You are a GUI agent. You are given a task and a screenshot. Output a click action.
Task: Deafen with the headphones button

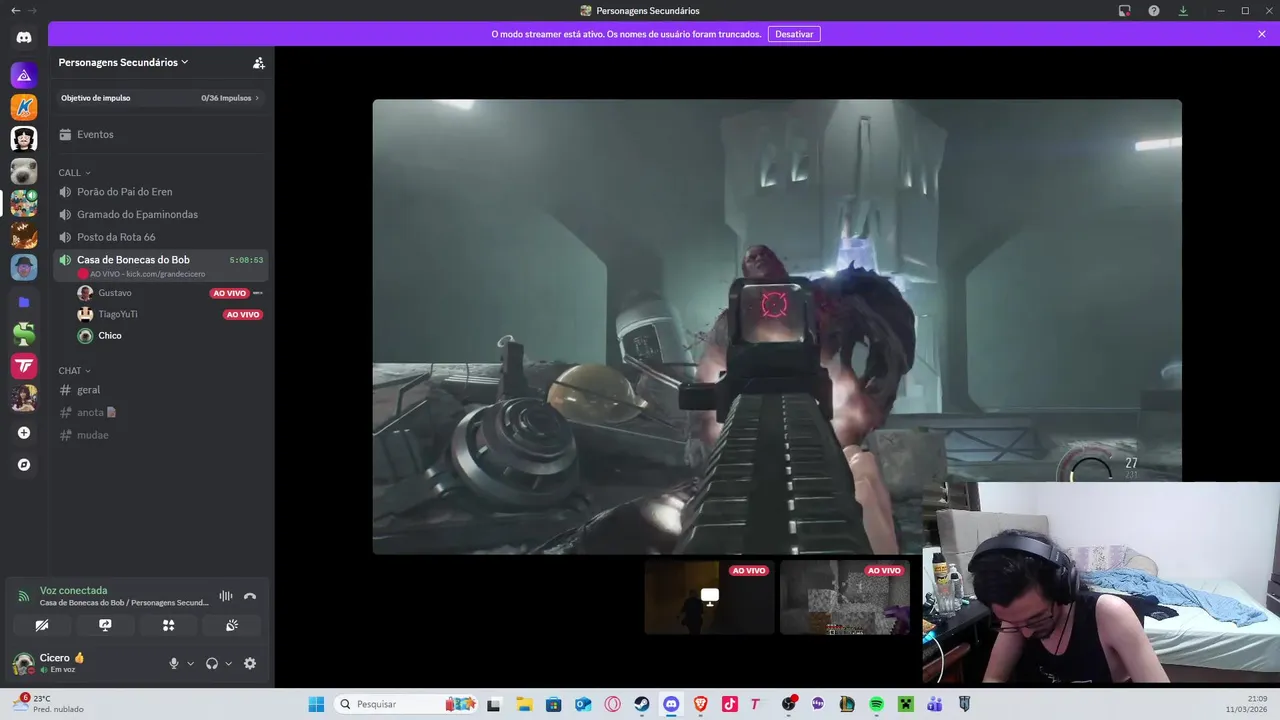coord(212,663)
